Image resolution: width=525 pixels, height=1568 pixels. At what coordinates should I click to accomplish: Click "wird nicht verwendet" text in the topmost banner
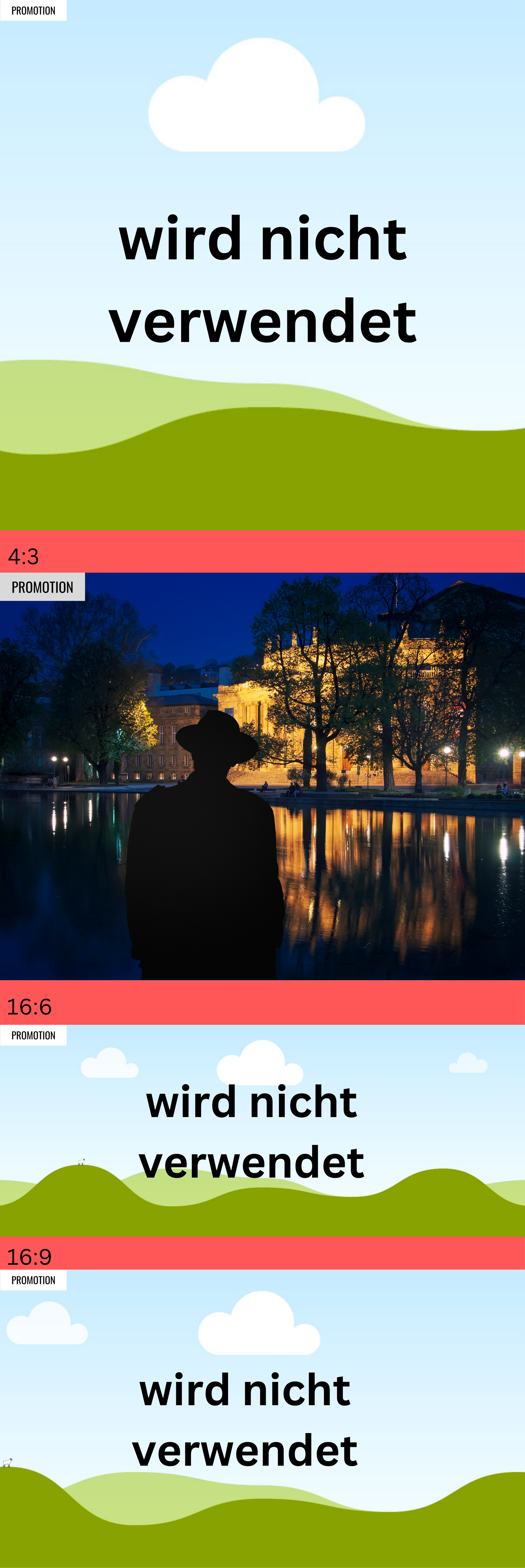(263, 280)
